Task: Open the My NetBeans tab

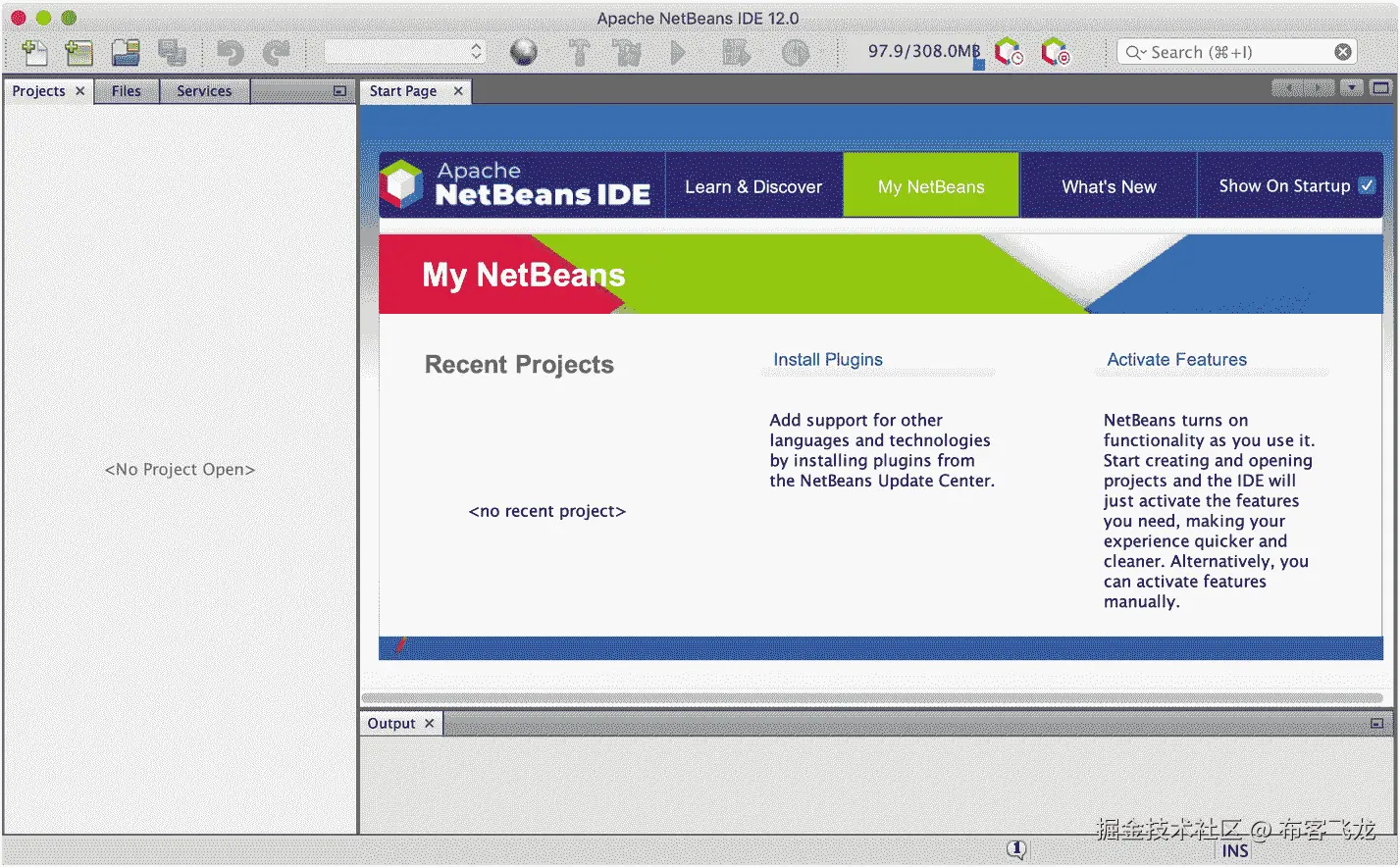Action: click(x=931, y=186)
